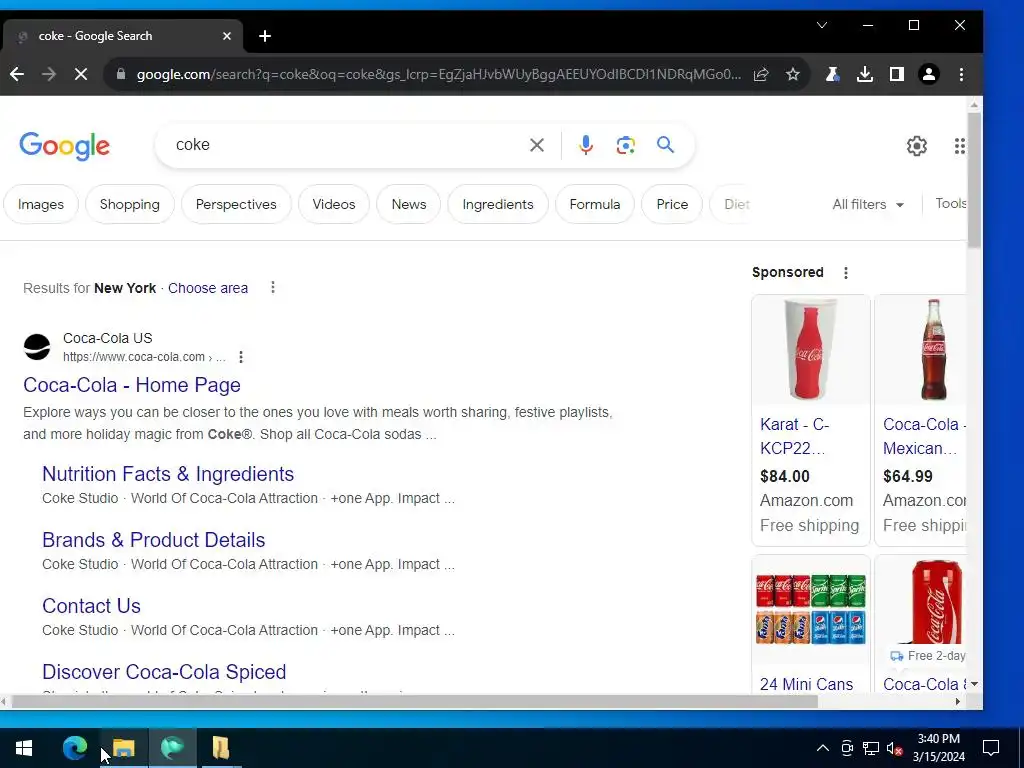This screenshot has width=1024, height=768.
Task: Go to the Google logo home
Action: point(65,146)
